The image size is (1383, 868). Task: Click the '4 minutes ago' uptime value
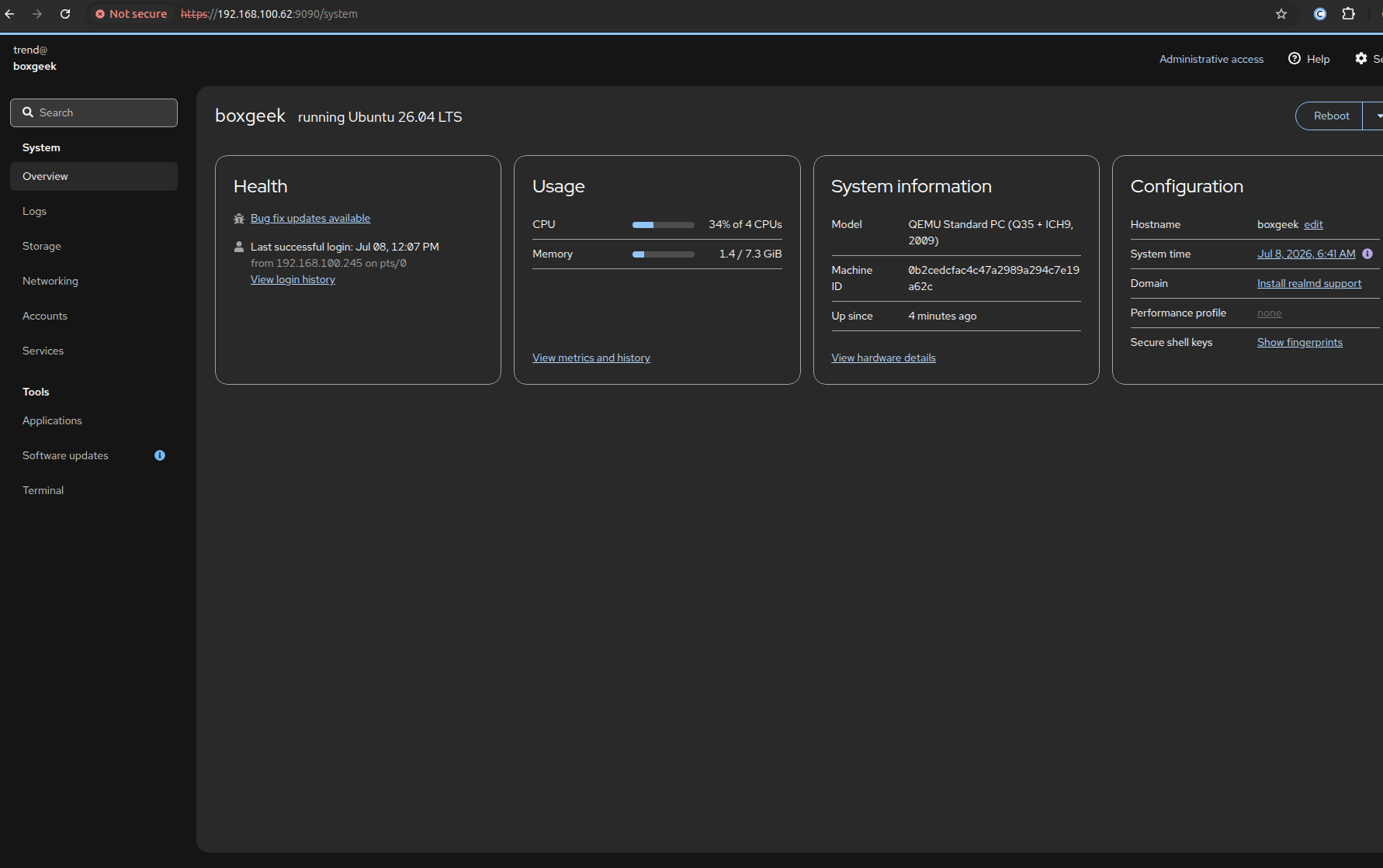[x=942, y=316]
